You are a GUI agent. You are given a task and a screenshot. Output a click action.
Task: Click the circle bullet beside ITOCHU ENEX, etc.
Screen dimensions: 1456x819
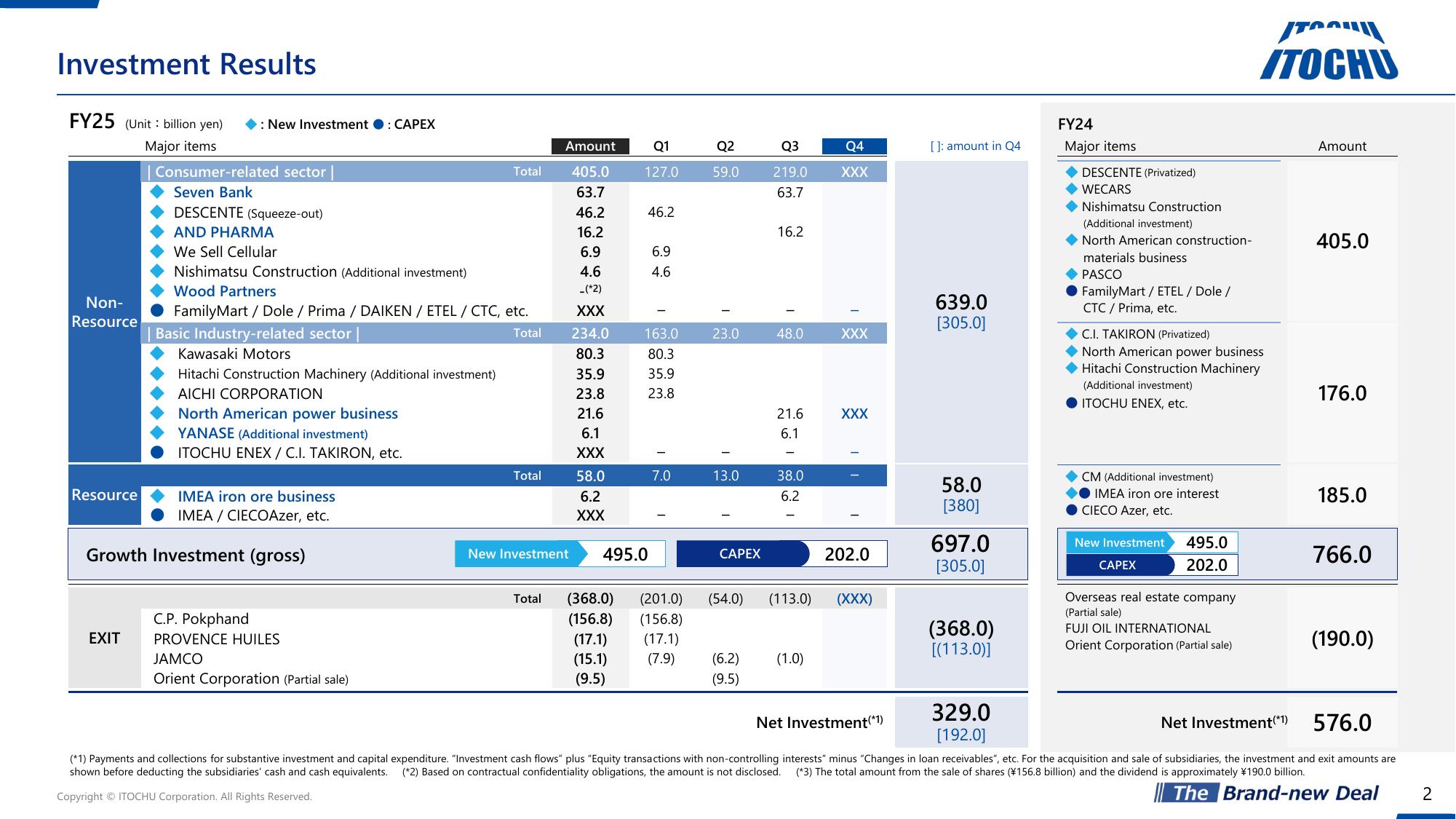(x=1072, y=403)
